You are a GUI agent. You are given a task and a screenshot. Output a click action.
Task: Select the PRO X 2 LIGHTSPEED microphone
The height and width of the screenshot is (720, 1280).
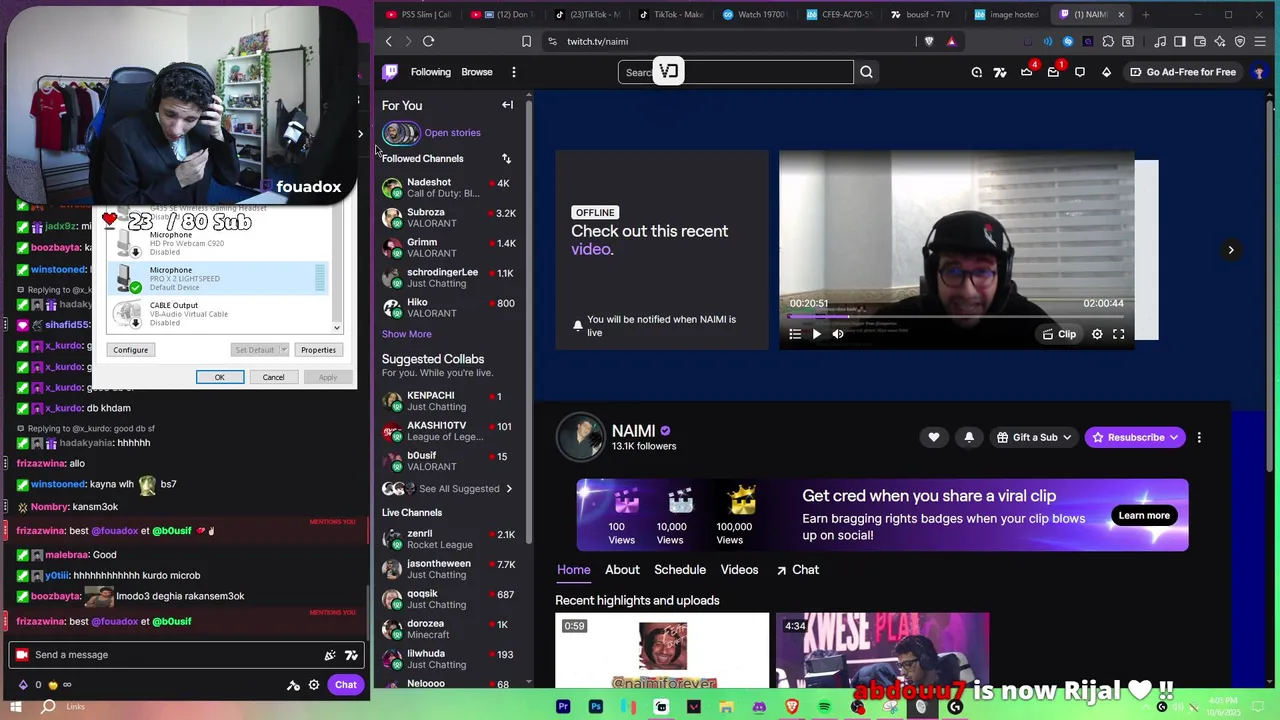pyautogui.click(x=218, y=279)
